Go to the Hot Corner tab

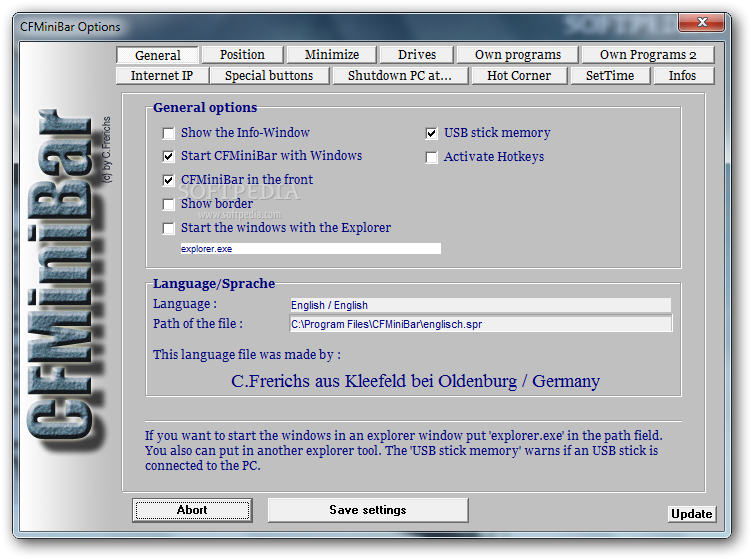(x=519, y=76)
